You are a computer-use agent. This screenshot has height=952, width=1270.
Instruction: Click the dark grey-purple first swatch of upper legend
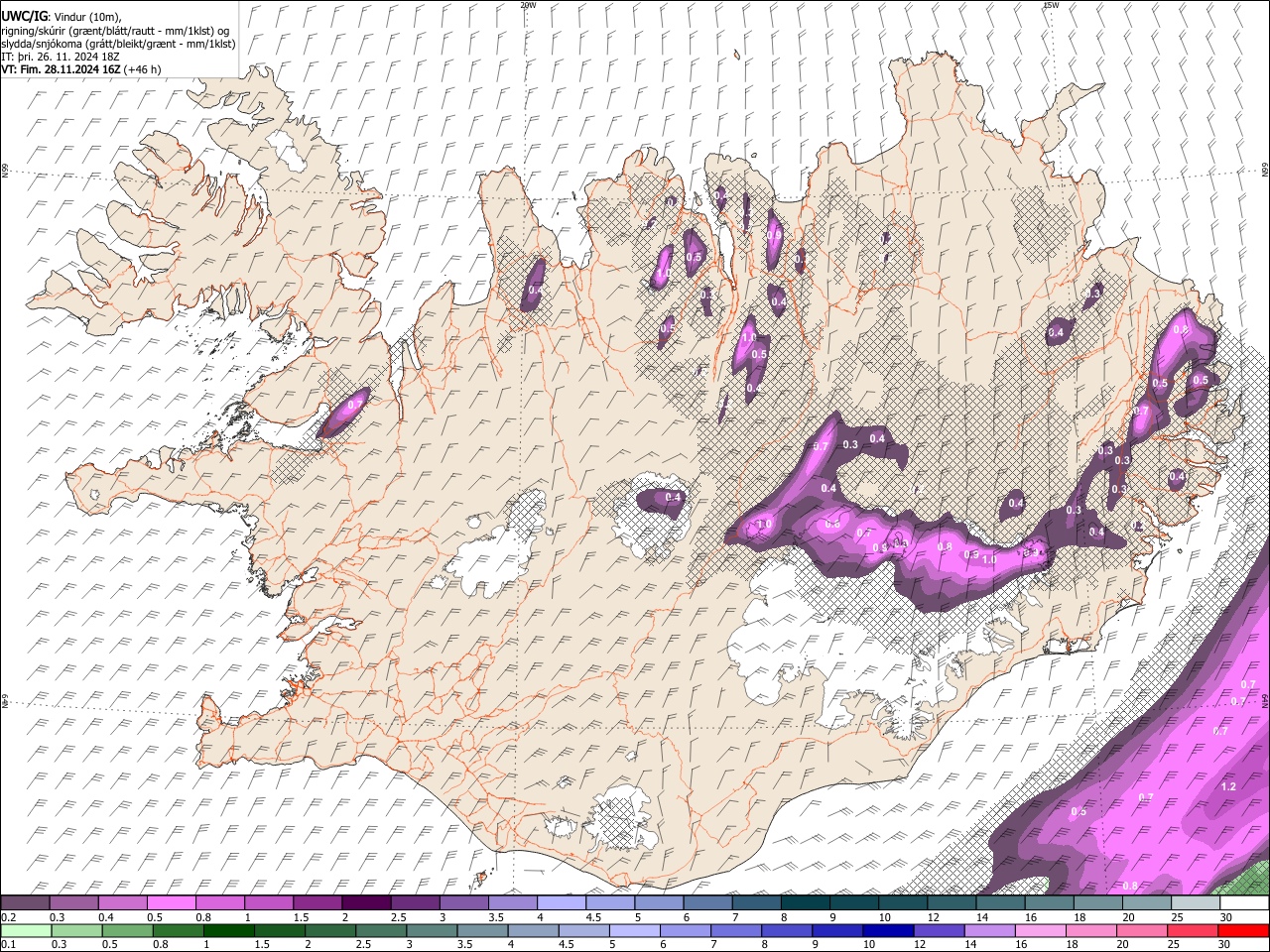(x=25, y=903)
